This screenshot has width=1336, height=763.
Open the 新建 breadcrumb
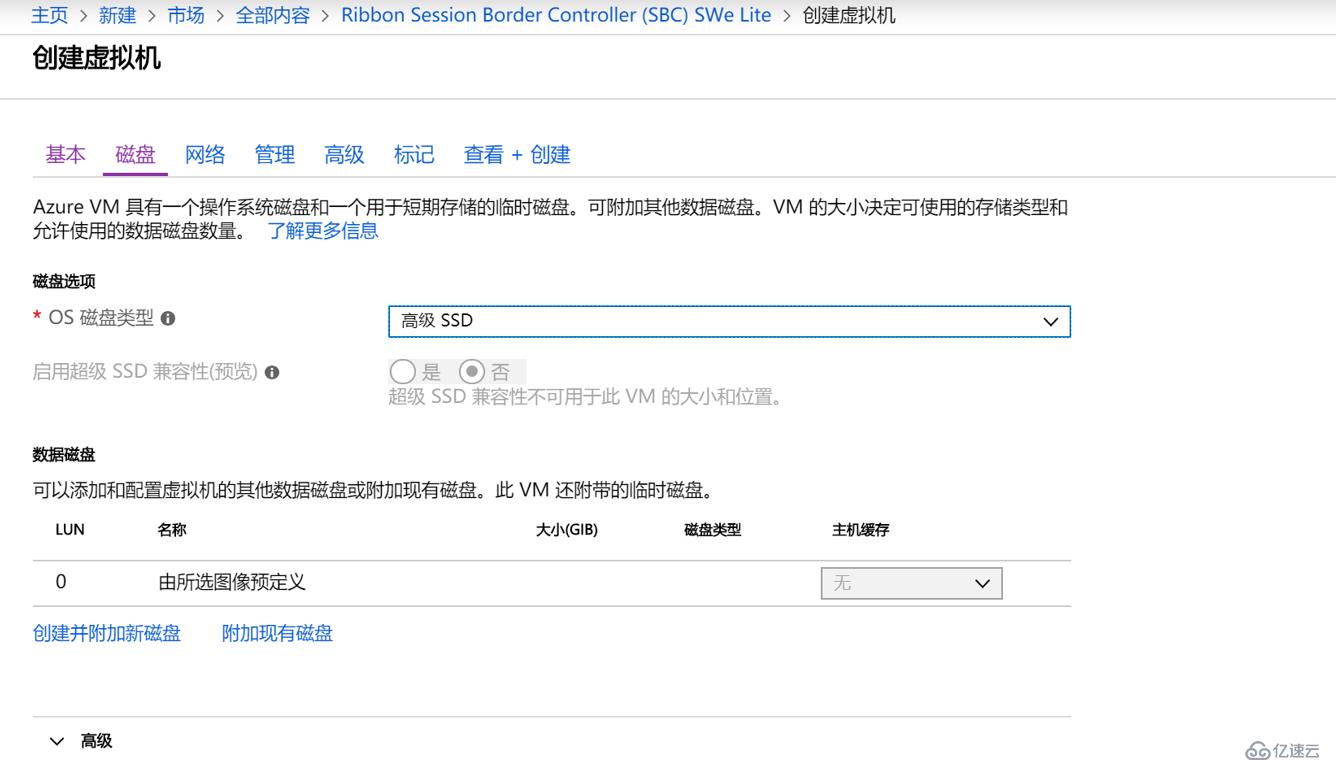[117, 15]
